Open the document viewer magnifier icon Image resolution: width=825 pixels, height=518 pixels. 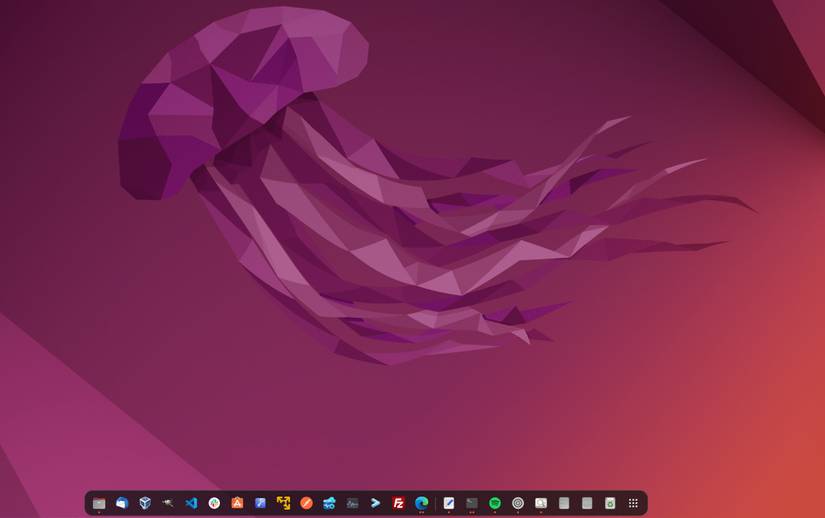(541, 503)
